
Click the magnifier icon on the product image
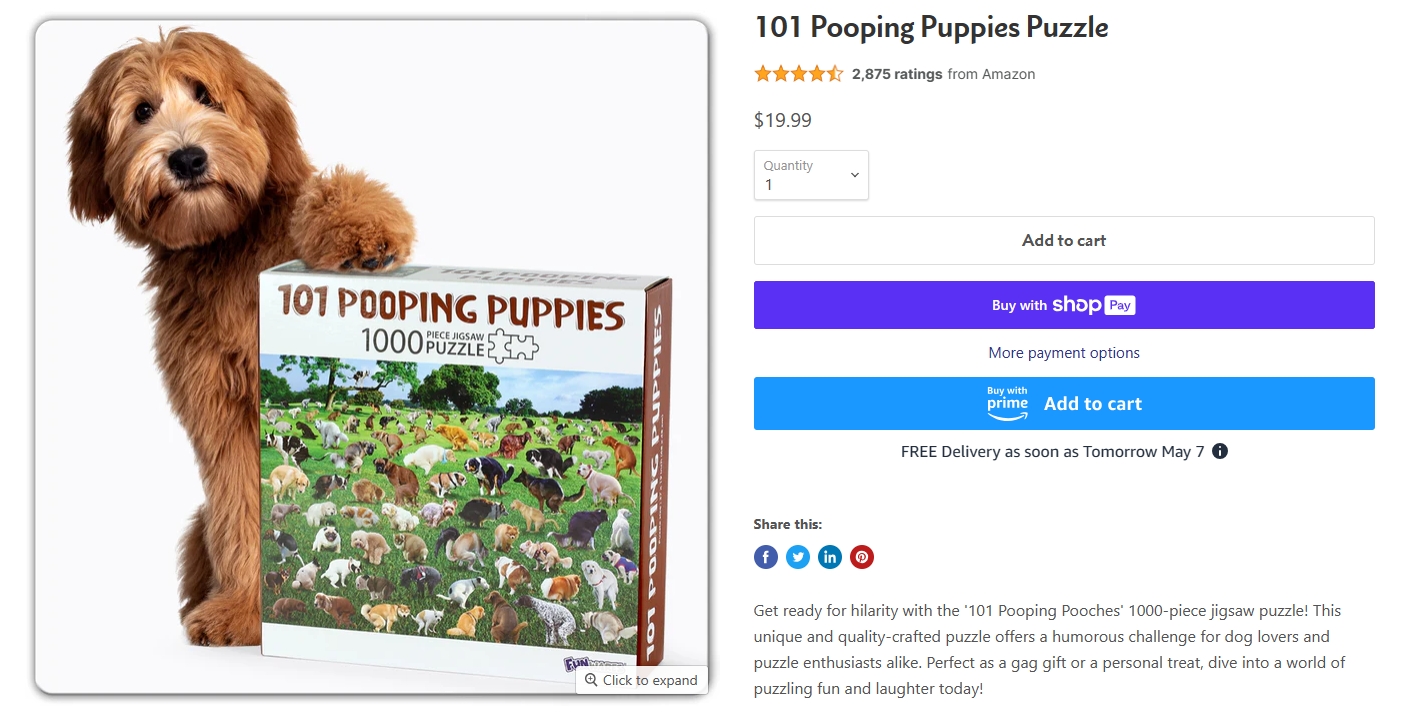point(591,680)
